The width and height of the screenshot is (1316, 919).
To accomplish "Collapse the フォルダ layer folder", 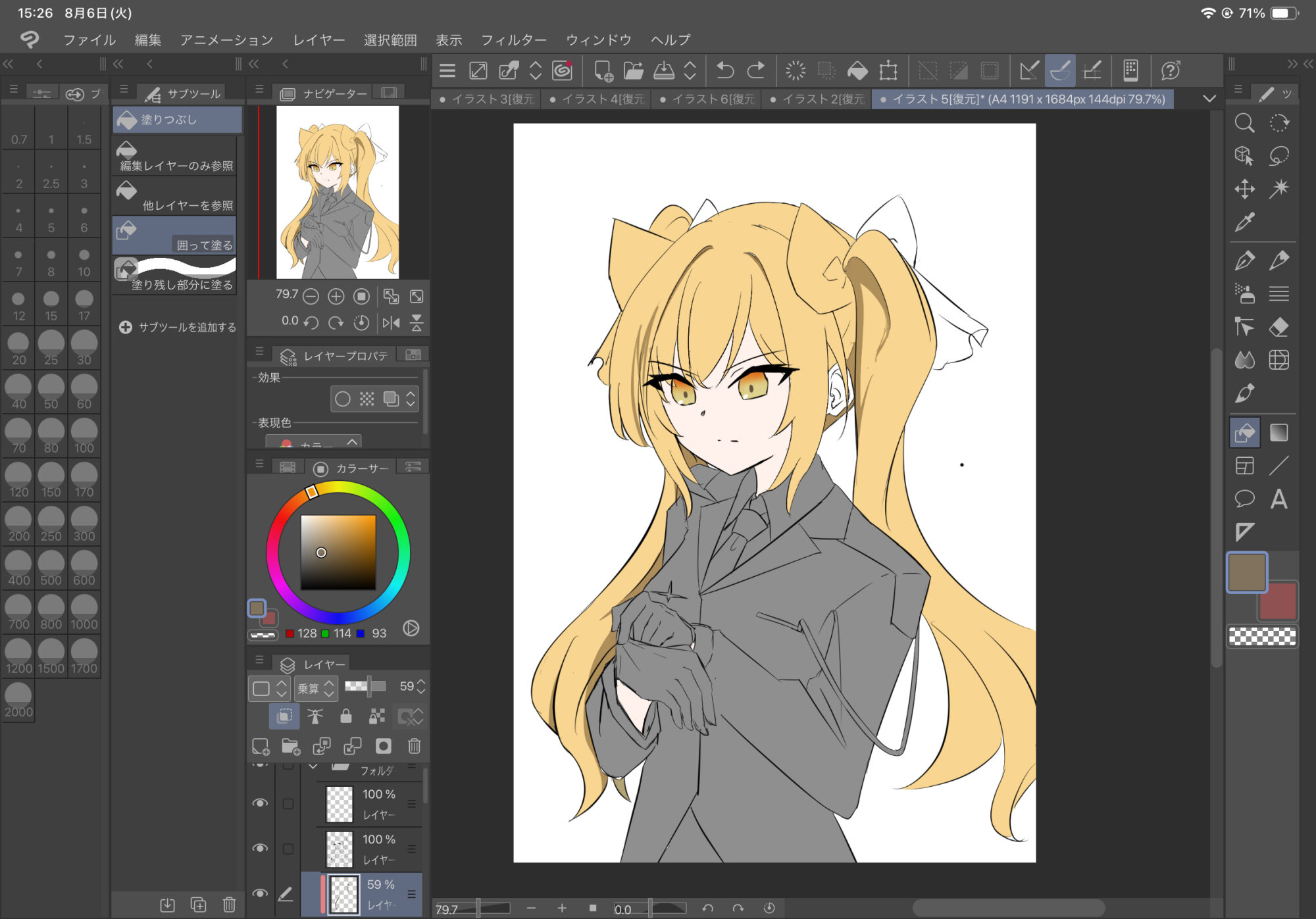I will pyautogui.click(x=313, y=767).
